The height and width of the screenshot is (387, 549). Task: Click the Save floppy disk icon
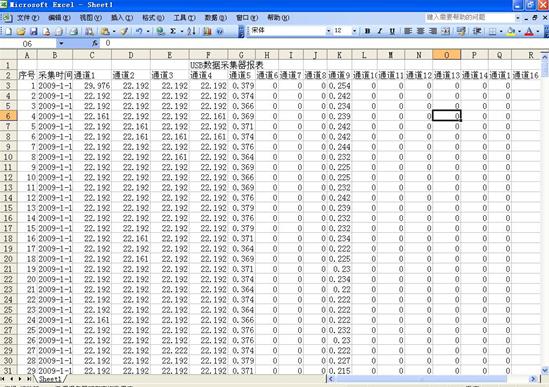(x=33, y=31)
